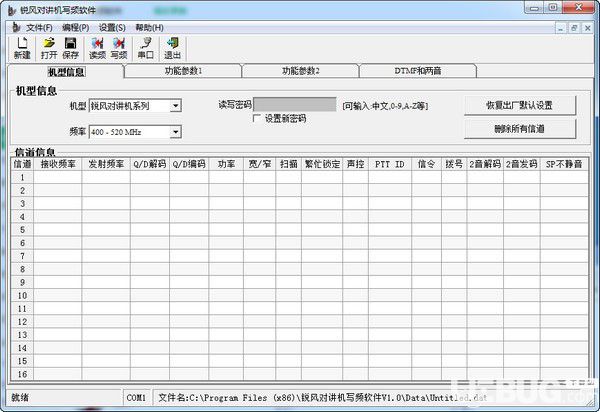Click the 繁忙锁定 column header
The height and width of the screenshot is (412, 600).
point(322,164)
